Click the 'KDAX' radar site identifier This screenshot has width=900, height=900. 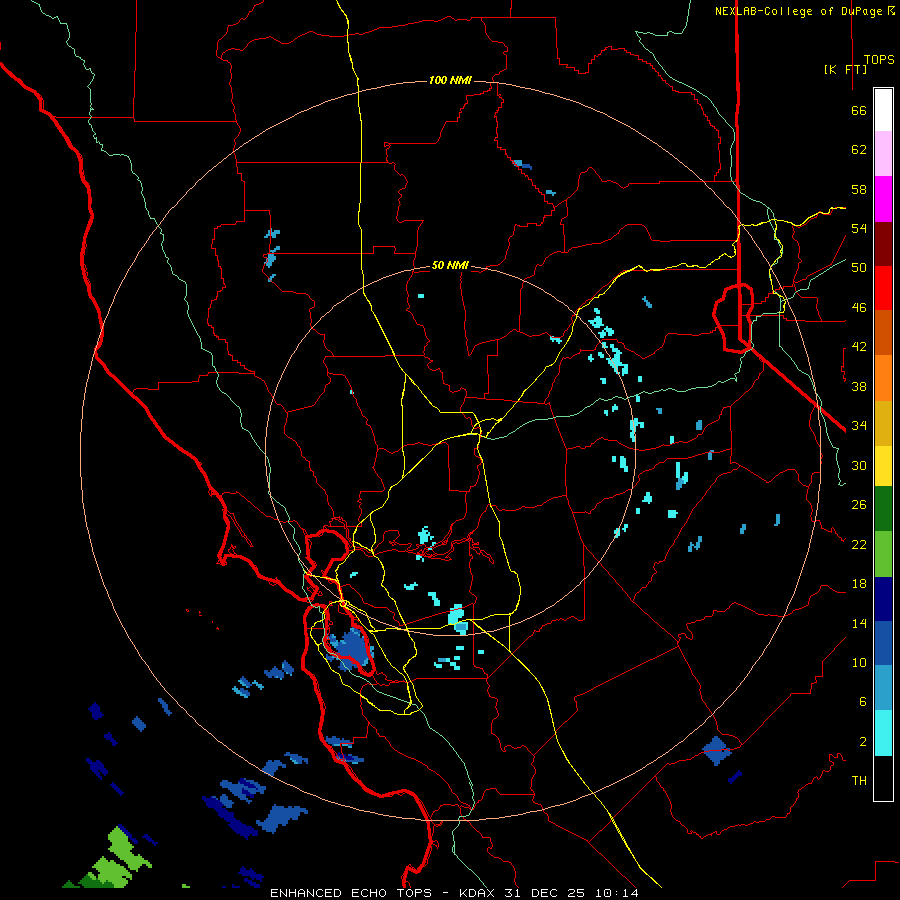478,893
